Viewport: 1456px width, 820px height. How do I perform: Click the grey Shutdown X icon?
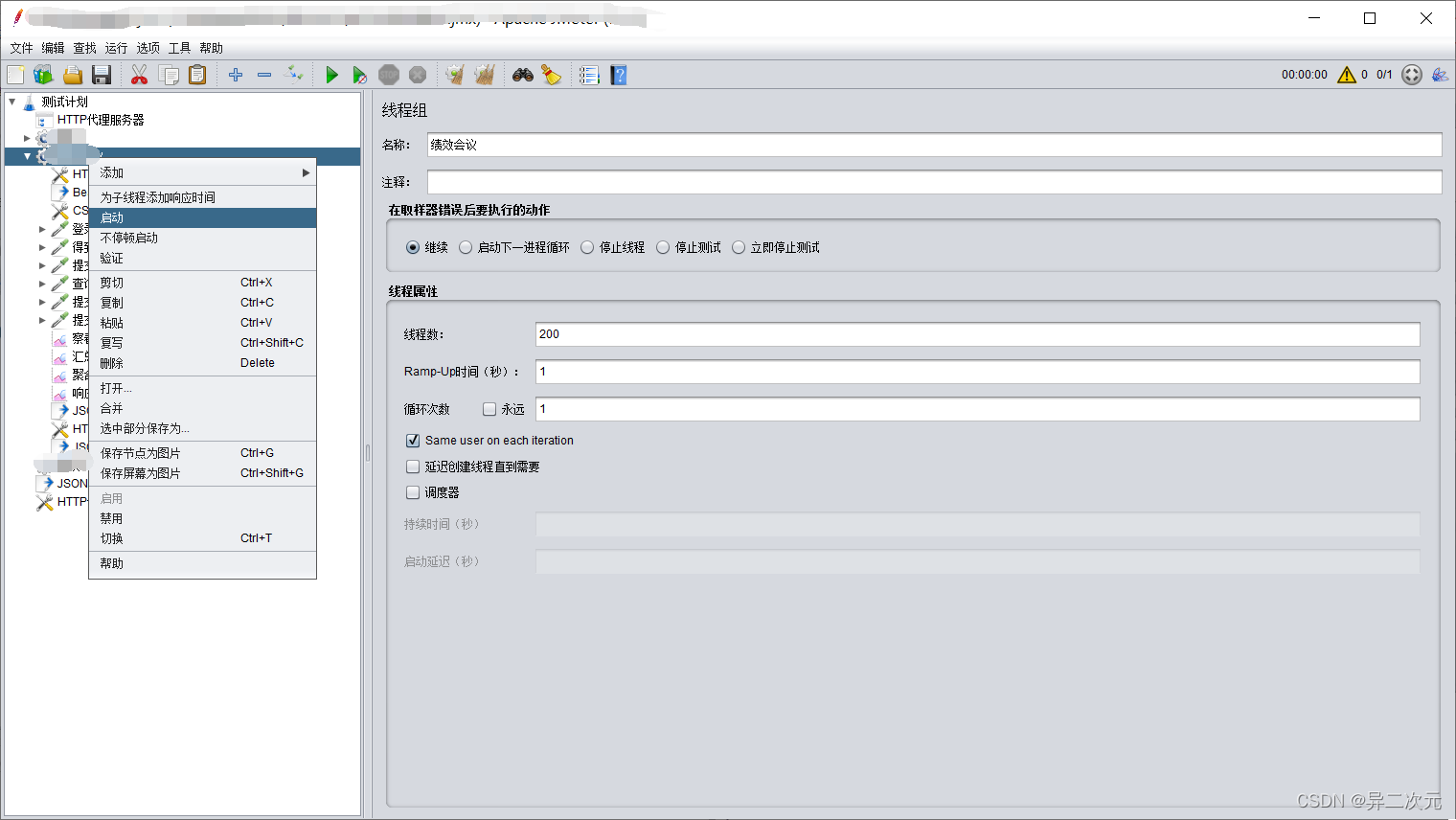[x=418, y=75]
